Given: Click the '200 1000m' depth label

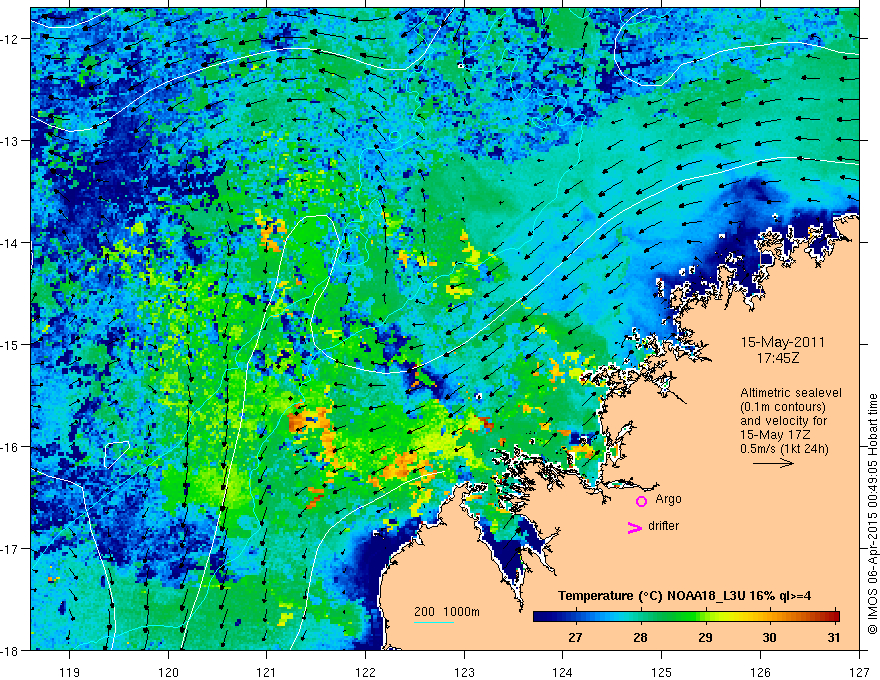Looking at the screenshot, I should [447, 612].
